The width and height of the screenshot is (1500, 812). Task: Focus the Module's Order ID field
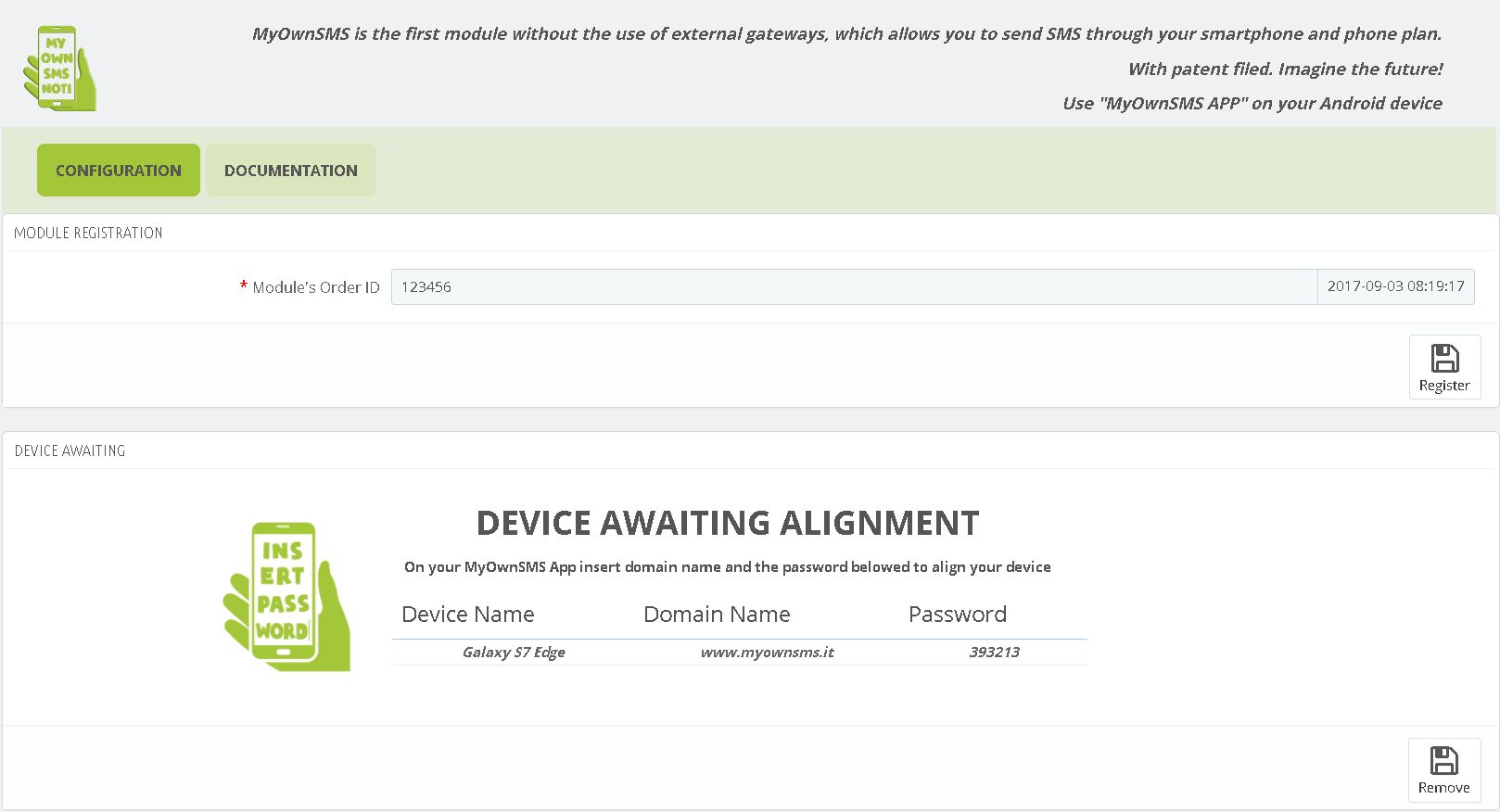click(x=853, y=287)
